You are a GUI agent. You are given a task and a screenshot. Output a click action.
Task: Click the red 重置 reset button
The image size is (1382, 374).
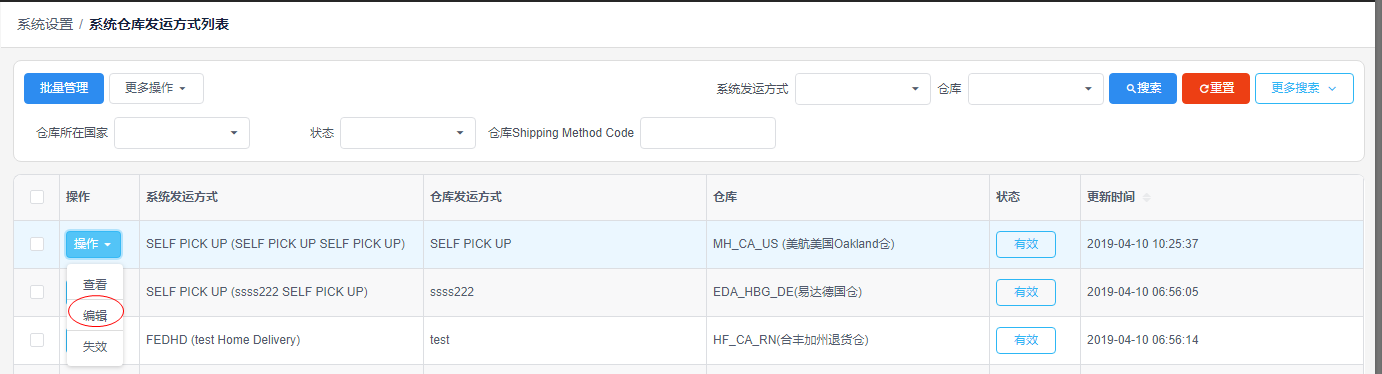pos(1216,88)
